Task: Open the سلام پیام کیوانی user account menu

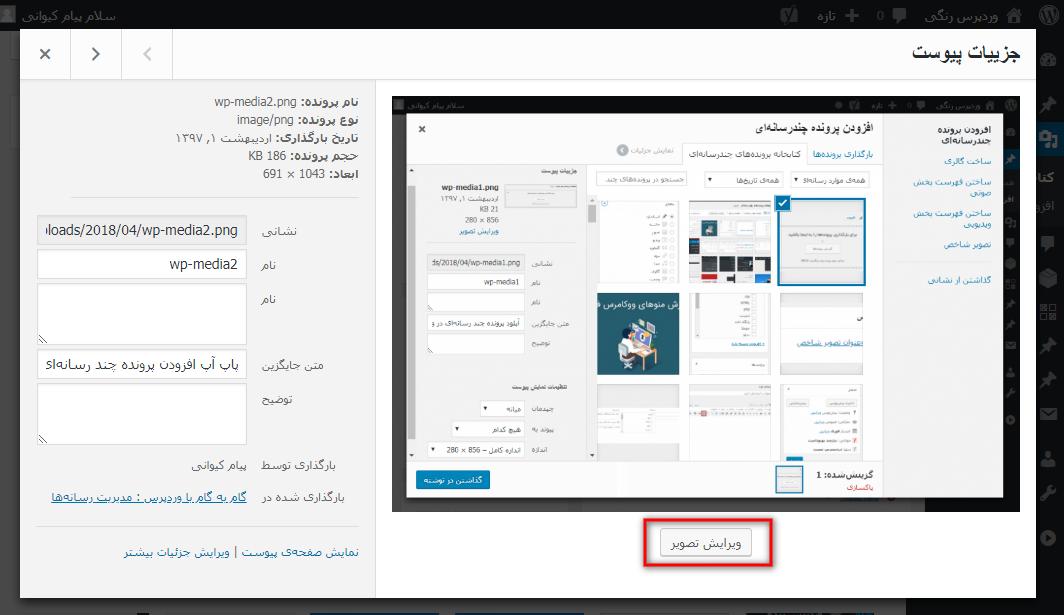Action: click(68, 14)
